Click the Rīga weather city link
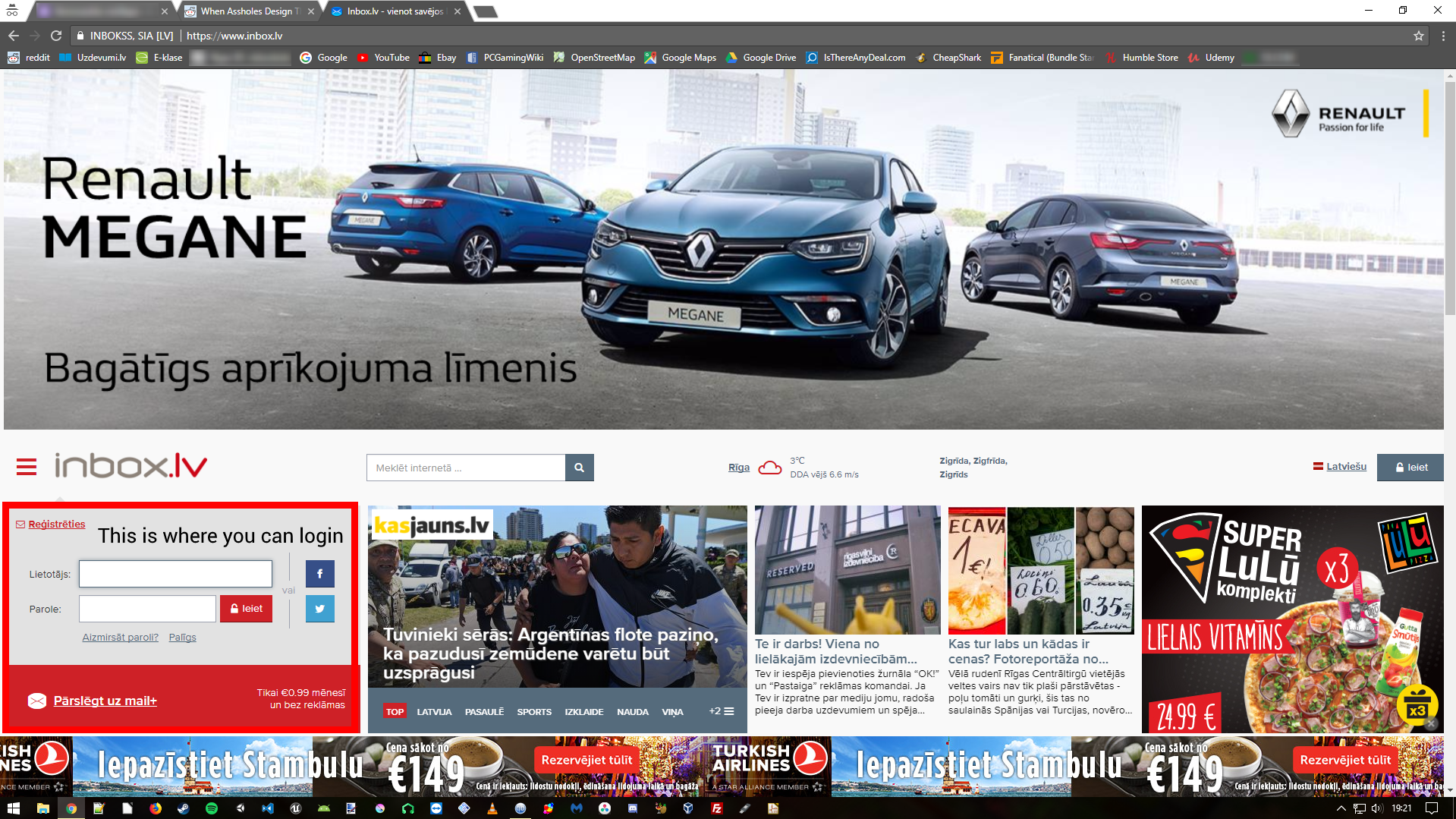Screen dimensions: 1456x819 pyautogui.click(x=739, y=468)
